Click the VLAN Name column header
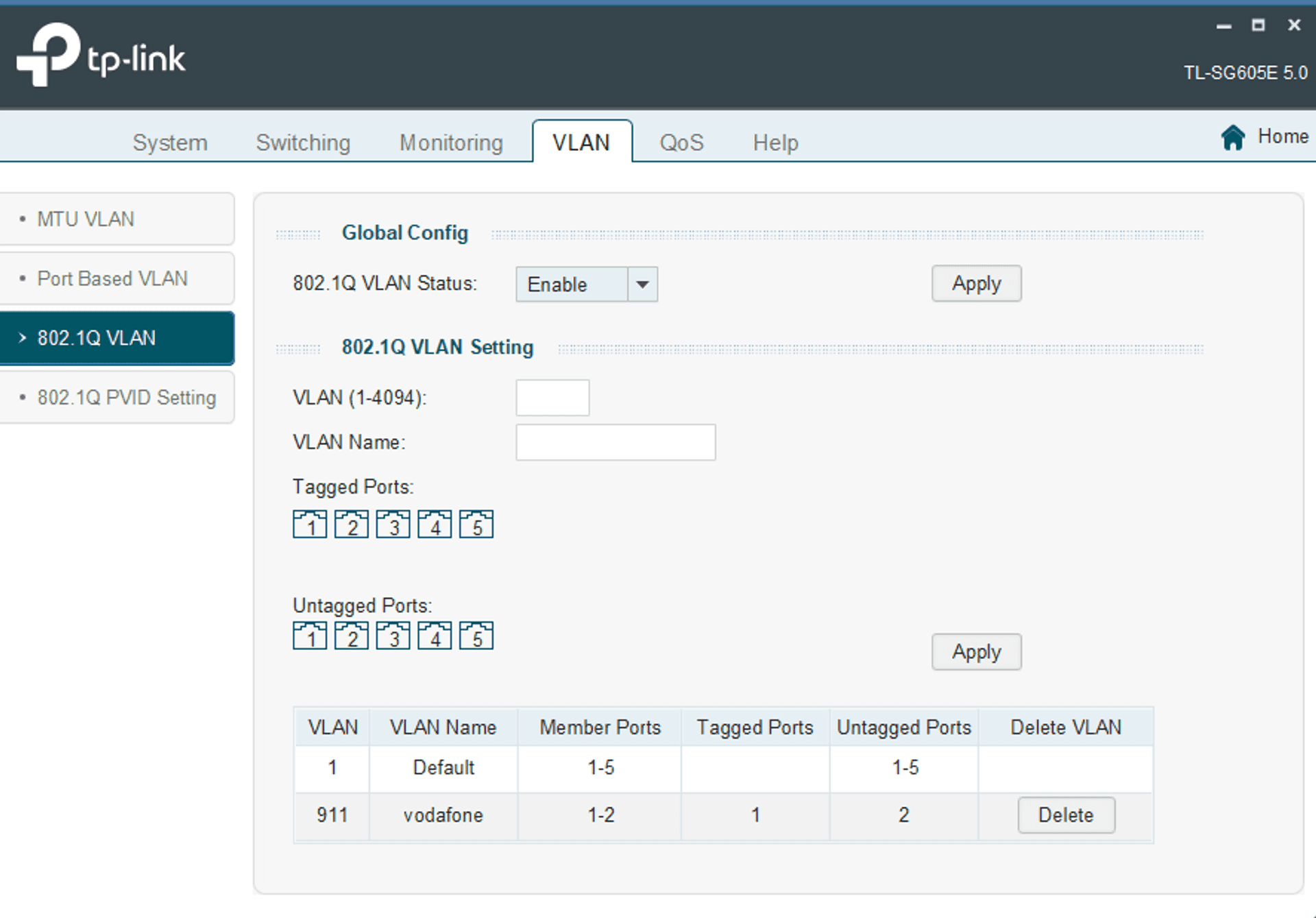Image resolution: width=1316 pixels, height=918 pixels. tap(443, 727)
